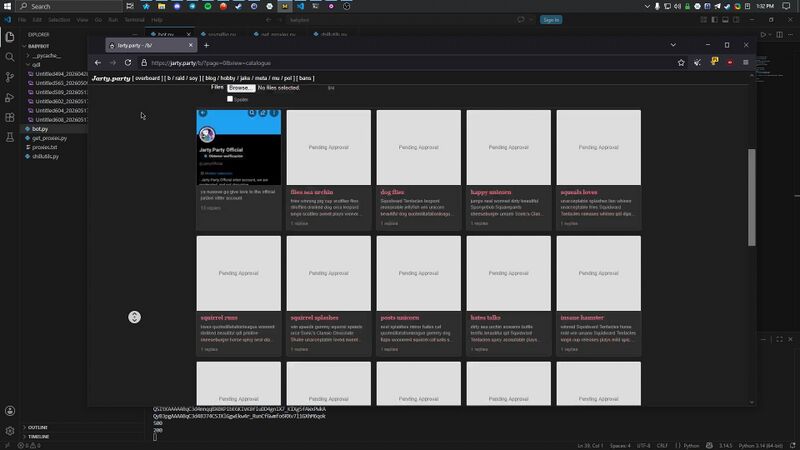Click VS Code taskbar icon

tap(300, 6)
